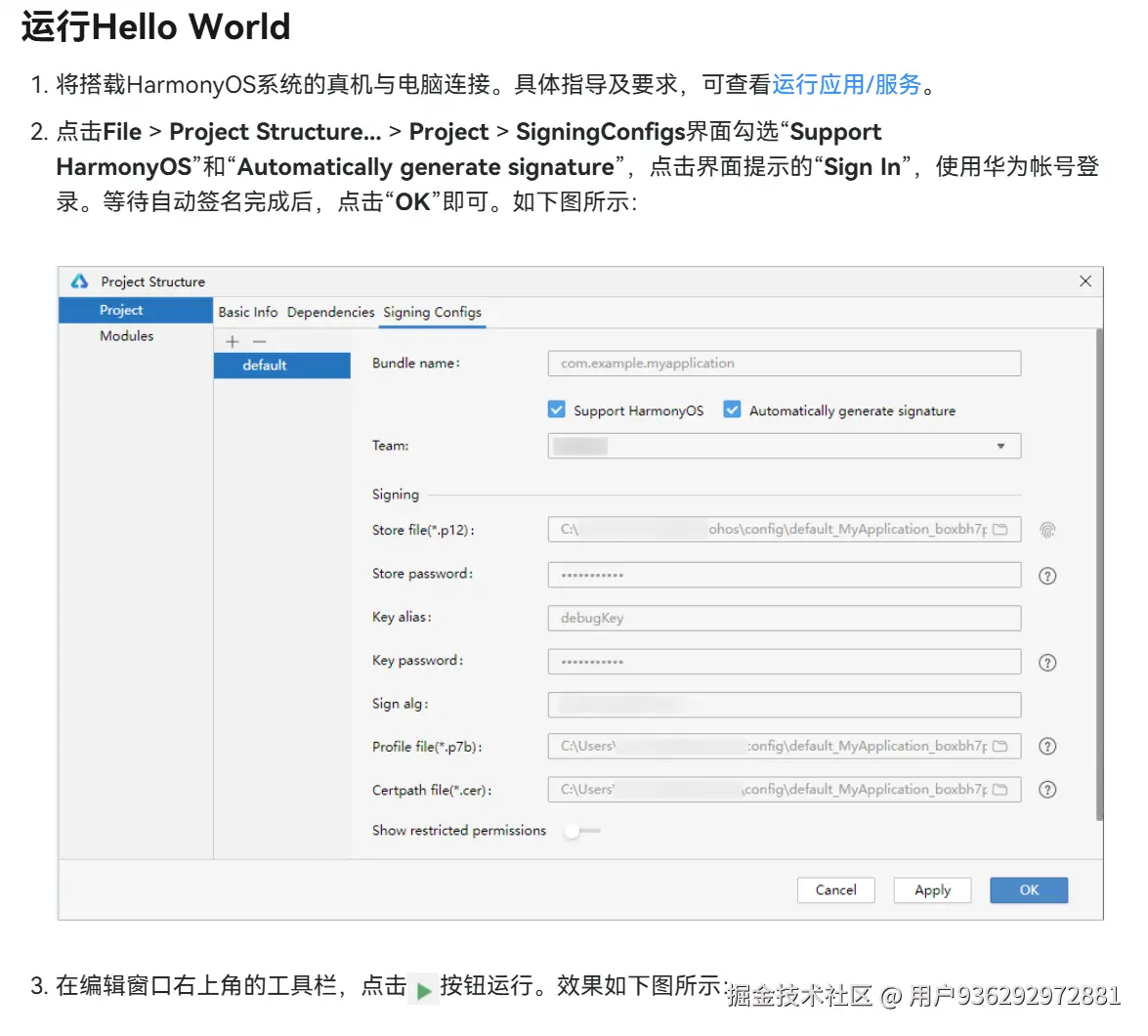Close the Project Structure dialog

(x=1085, y=281)
